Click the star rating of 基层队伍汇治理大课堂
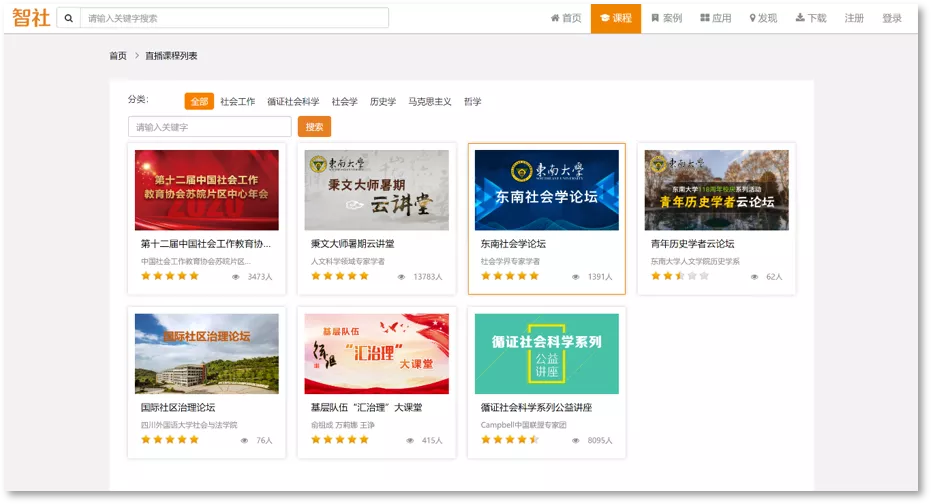This screenshot has height=504, width=931. point(340,440)
